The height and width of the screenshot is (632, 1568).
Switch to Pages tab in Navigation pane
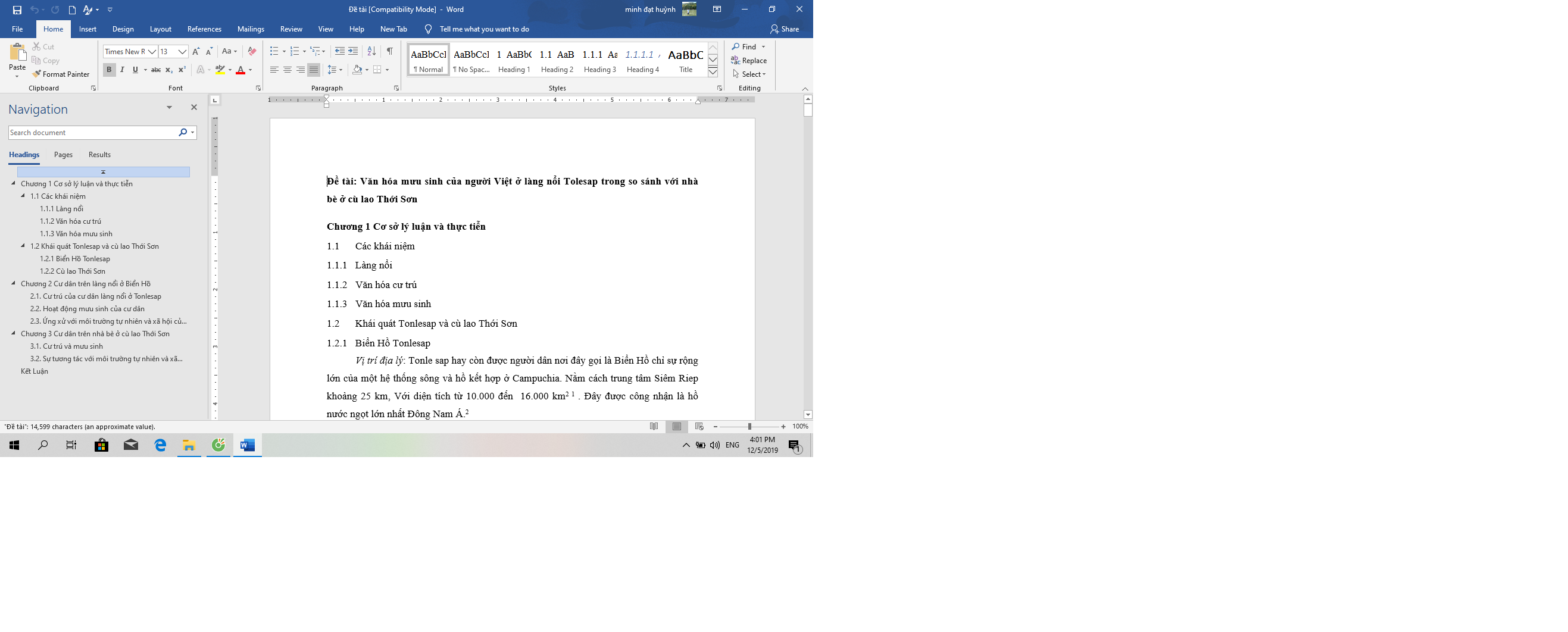[x=63, y=155]
